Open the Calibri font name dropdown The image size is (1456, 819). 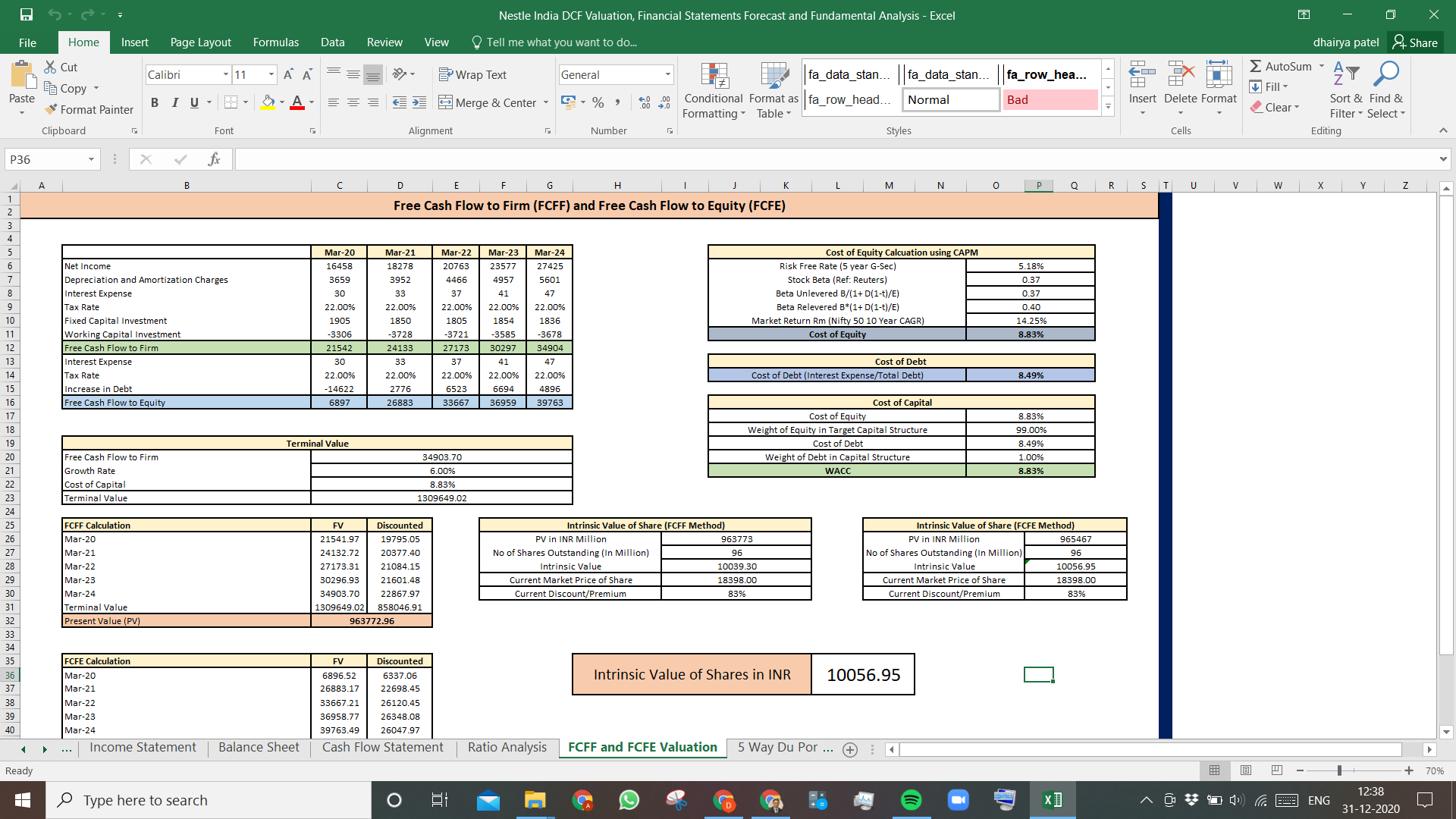226,74
